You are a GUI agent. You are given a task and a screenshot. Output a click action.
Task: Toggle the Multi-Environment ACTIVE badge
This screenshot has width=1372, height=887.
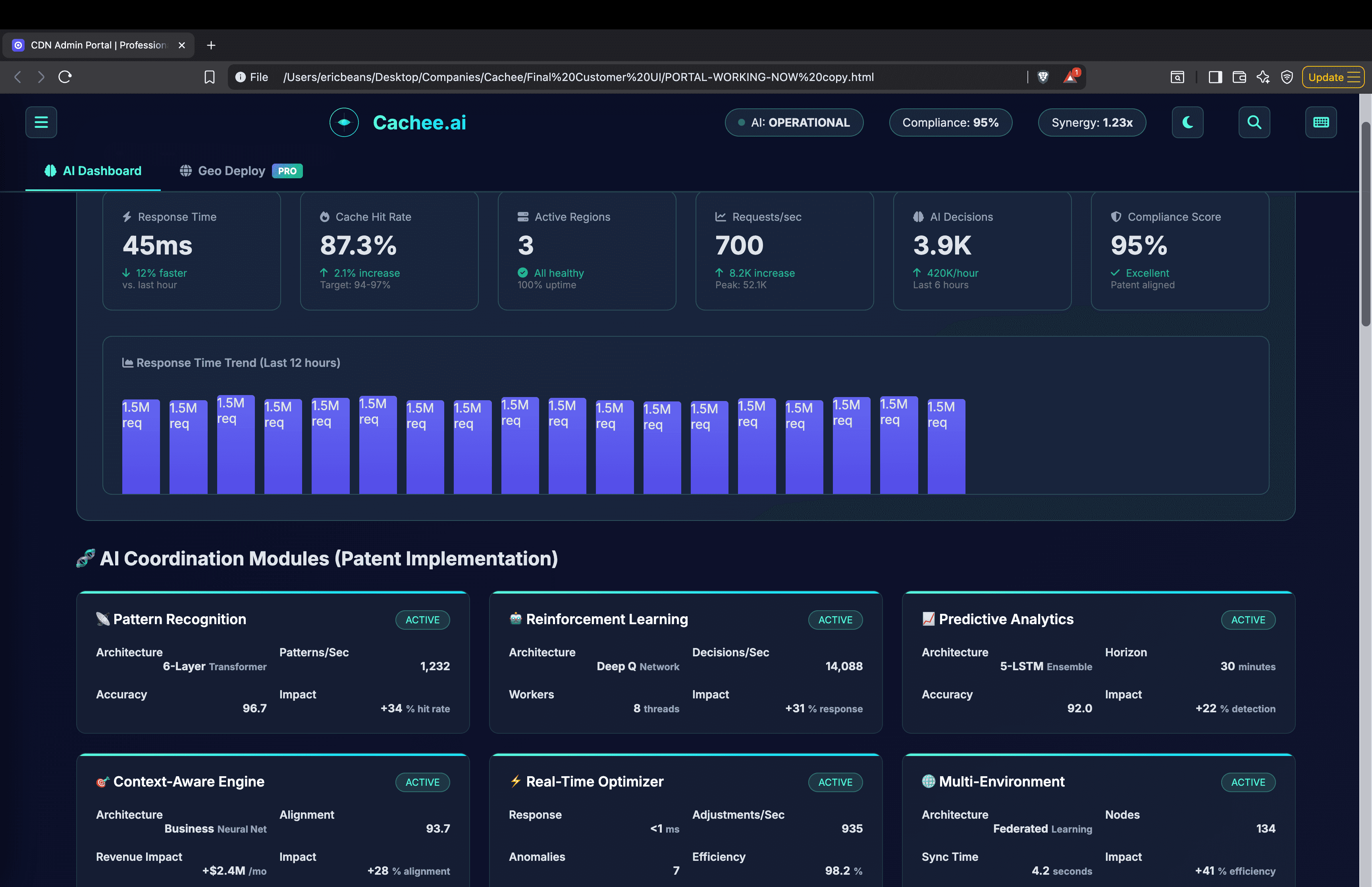(x=1248, y=782)
